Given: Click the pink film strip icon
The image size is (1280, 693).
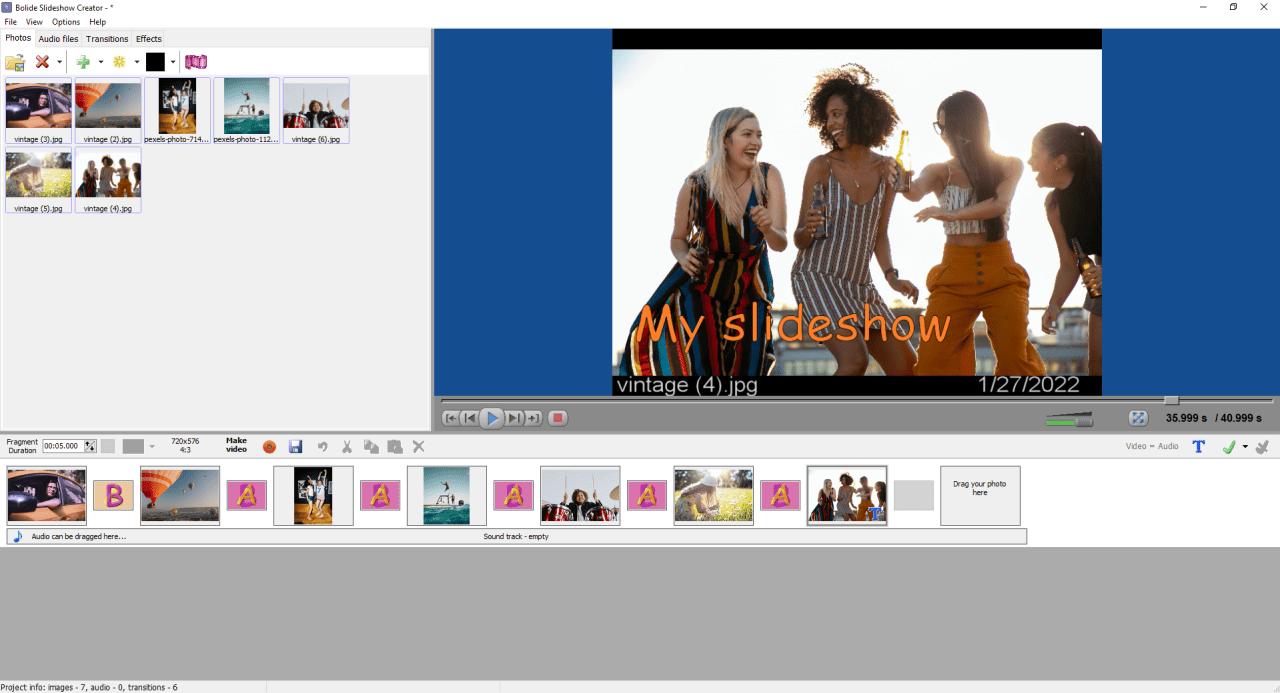Looking at the screenshot, I should (196, 62).
